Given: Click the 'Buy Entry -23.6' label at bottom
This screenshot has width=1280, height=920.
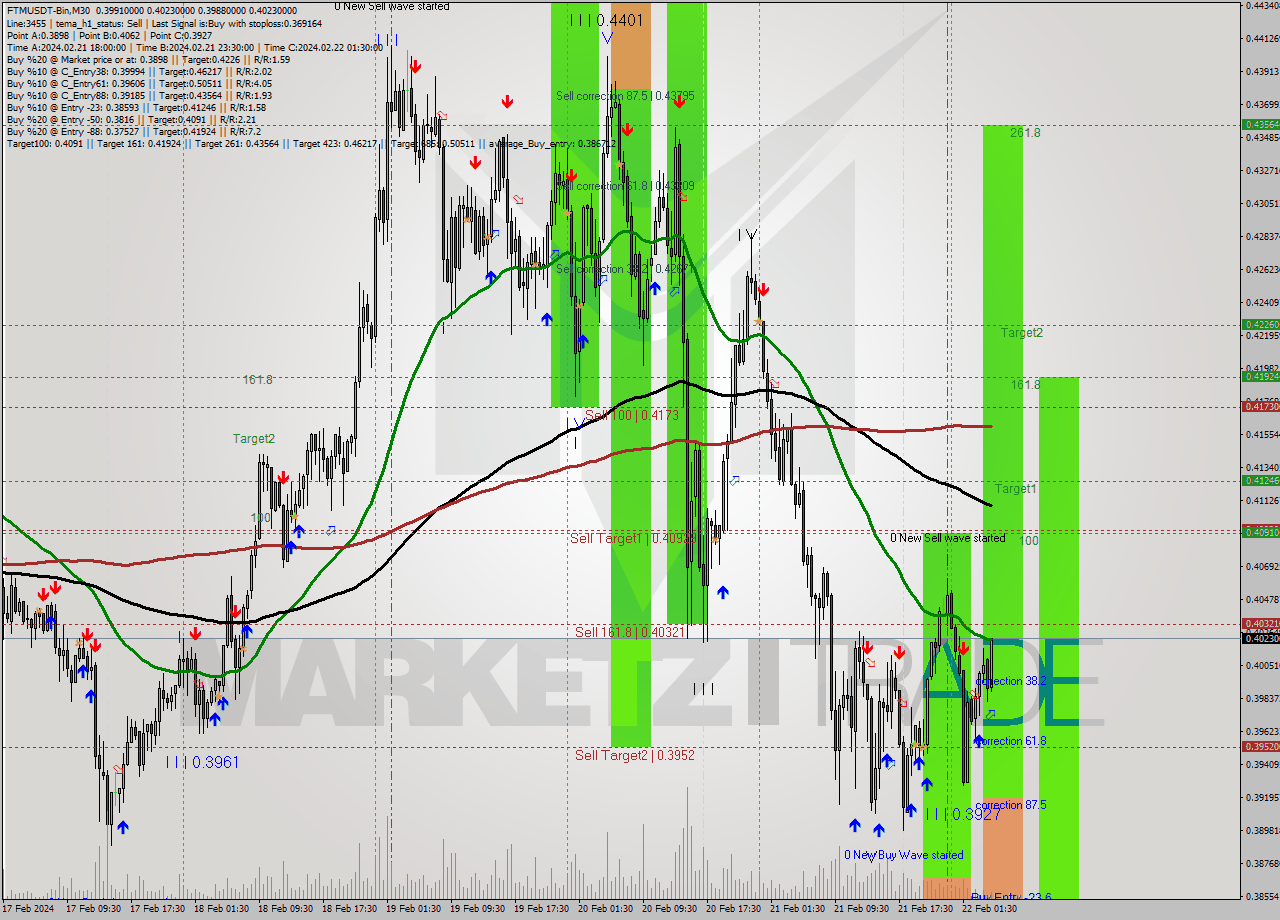Looking at the screenshot, I should click(x=1011, y=897).
